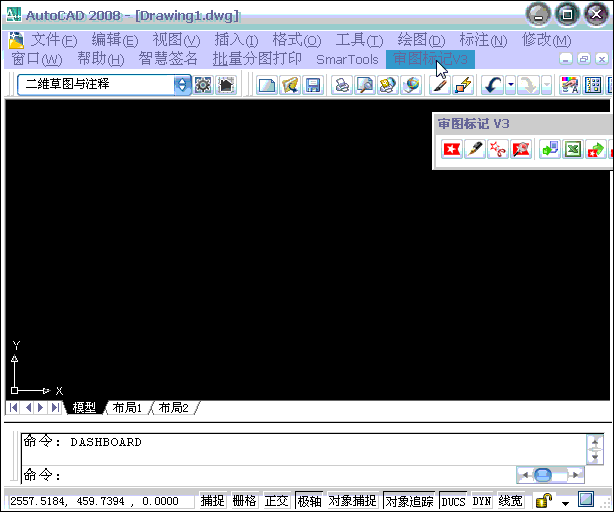This screenshot has width=614, height=512.
Task: Open the 智慧签名 menu
Action: click(x=168, y=59)
